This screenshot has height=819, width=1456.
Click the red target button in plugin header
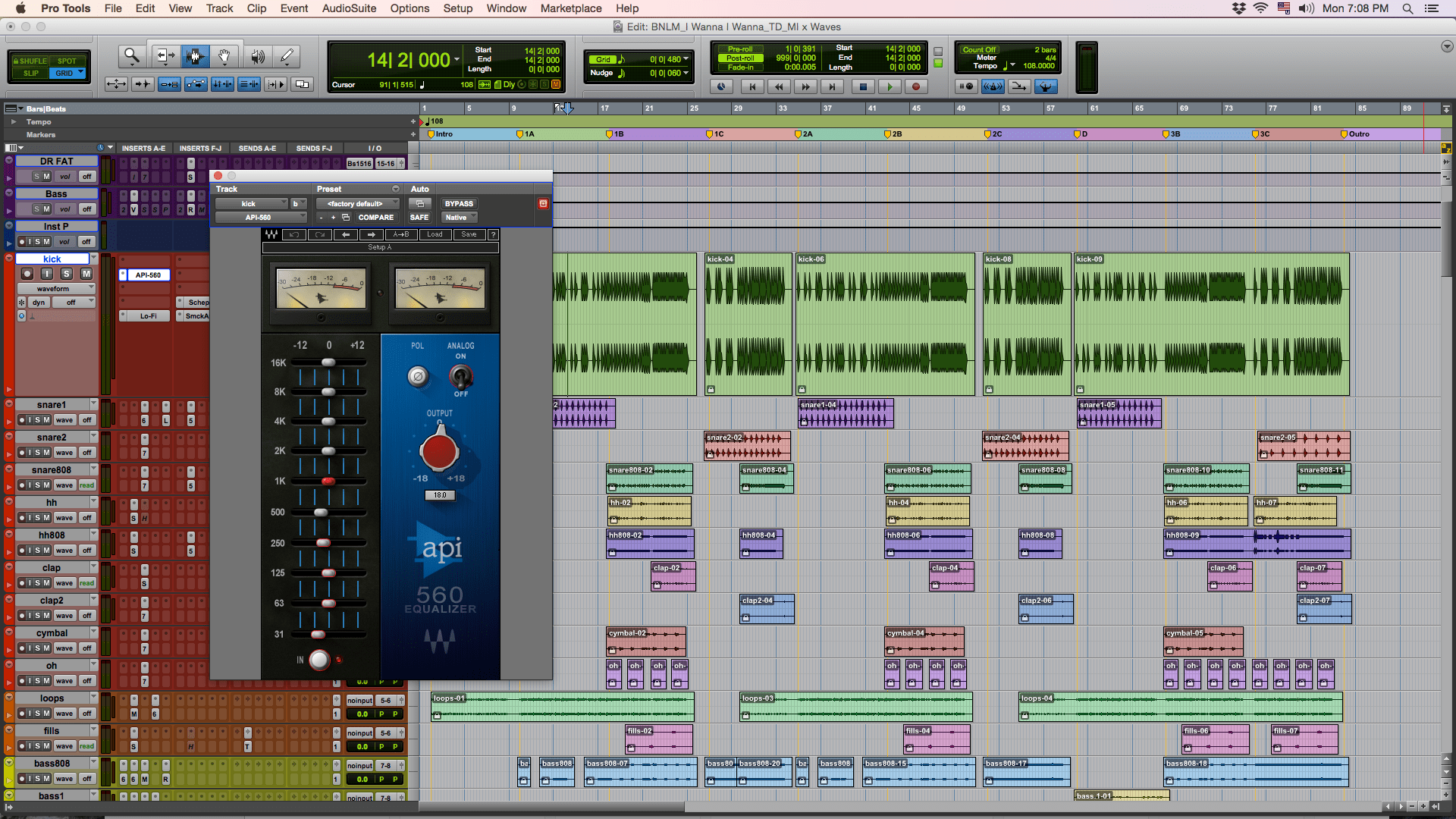543,203
